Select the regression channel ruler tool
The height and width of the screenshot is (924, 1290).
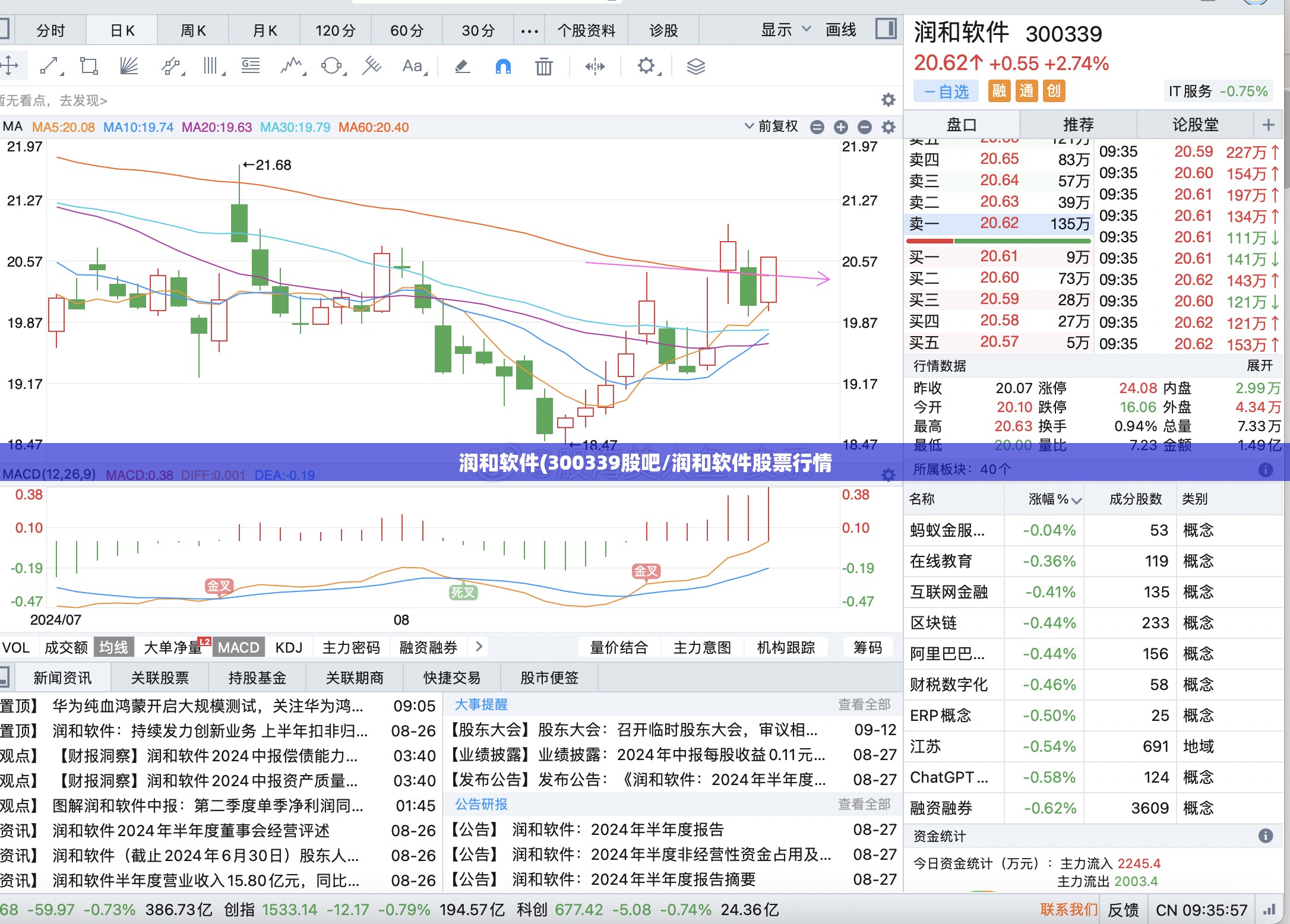click(x=372, y=65)
